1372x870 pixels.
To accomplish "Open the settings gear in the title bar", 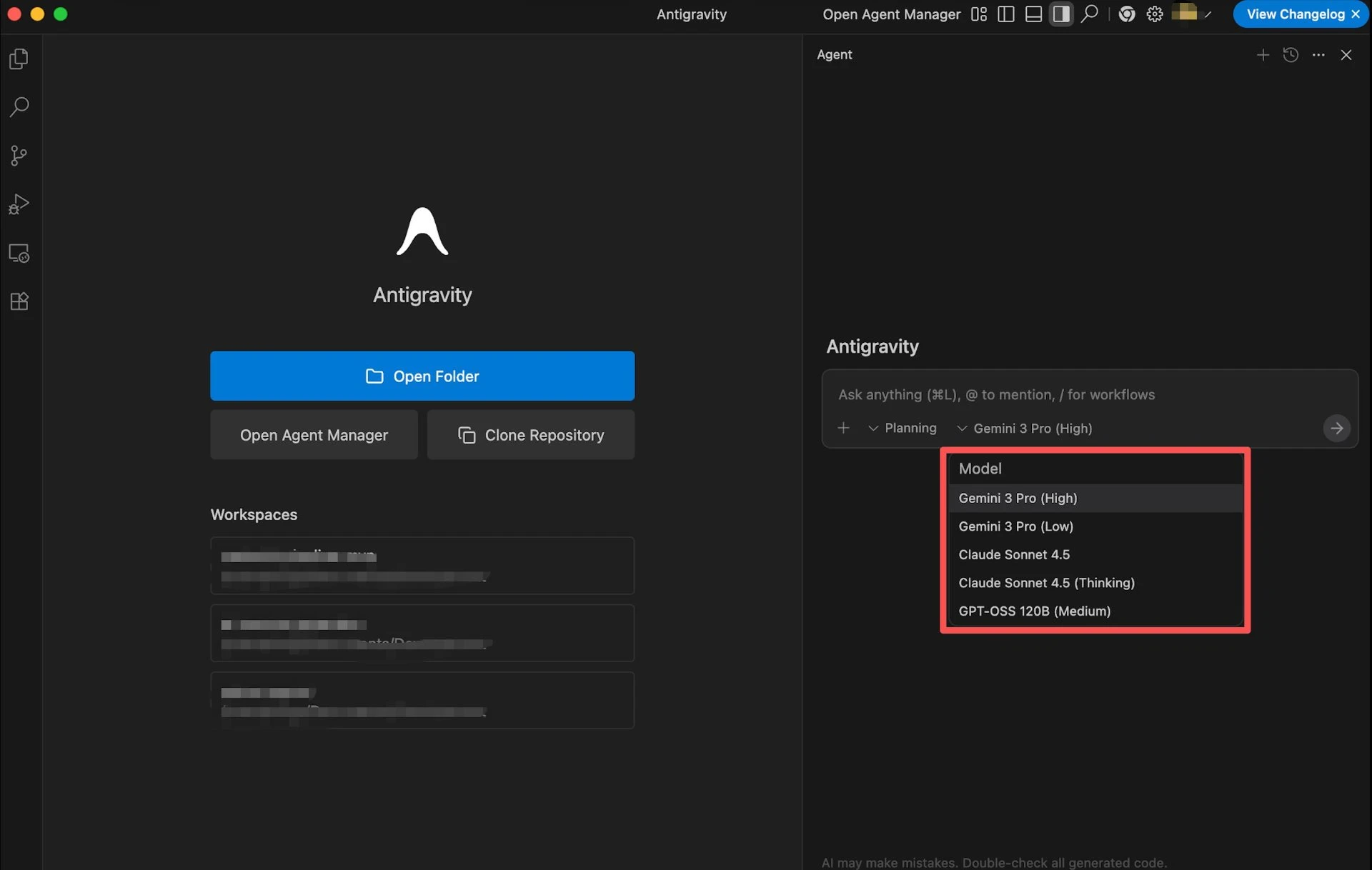I will coord(1154,14).
